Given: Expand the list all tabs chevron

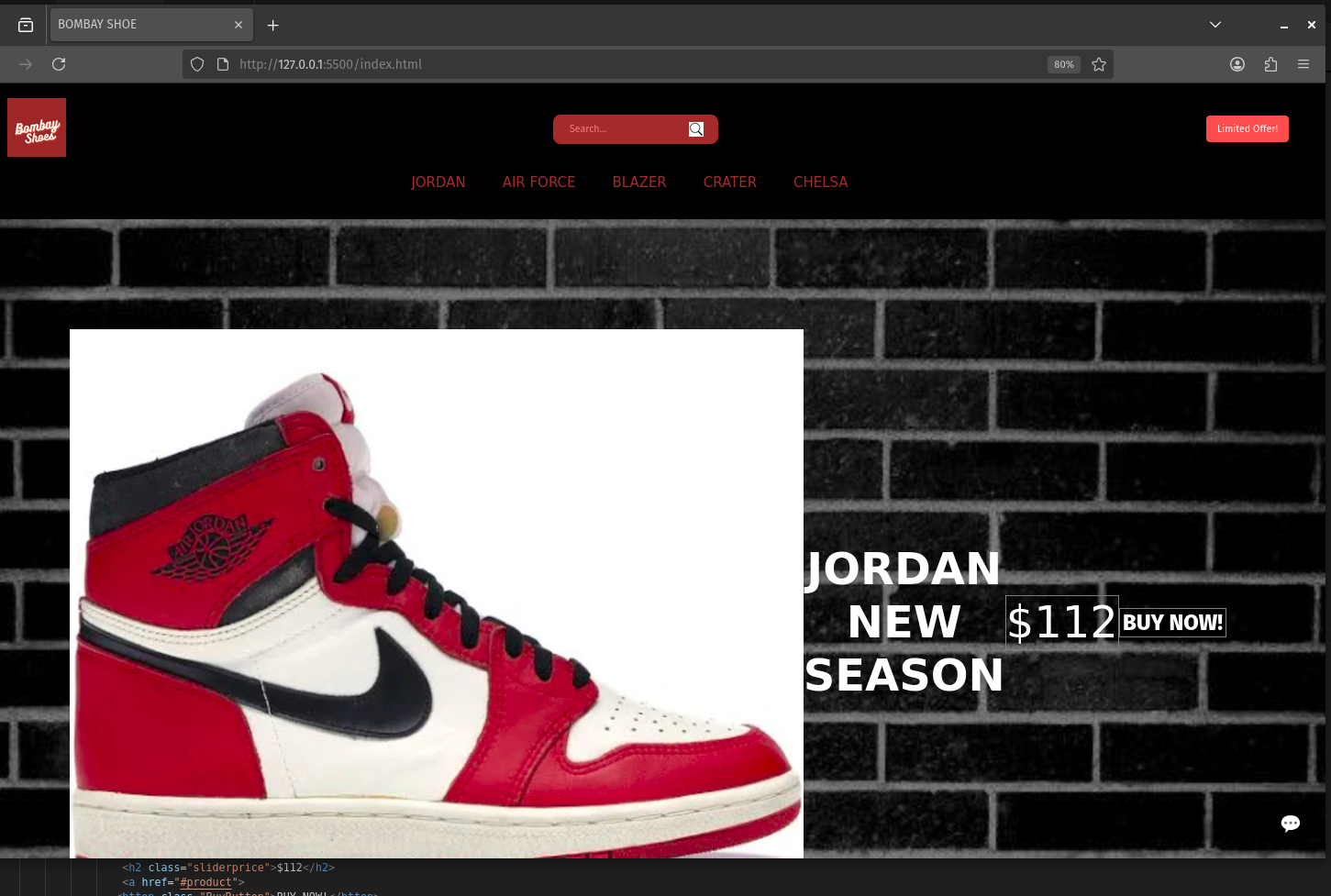Looking at the screenshot, I should [x=1215, y=25].
